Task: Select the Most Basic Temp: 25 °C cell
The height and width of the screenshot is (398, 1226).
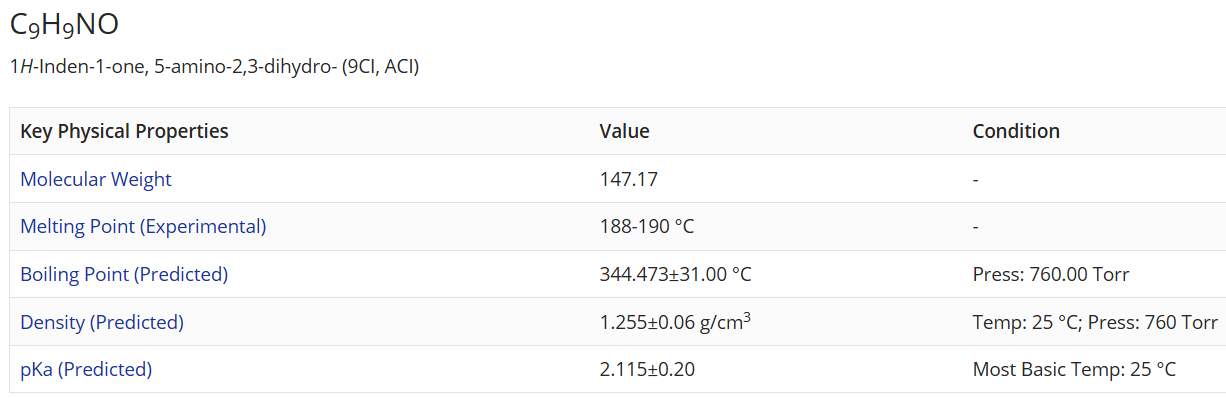Action: coord(1074,370)
